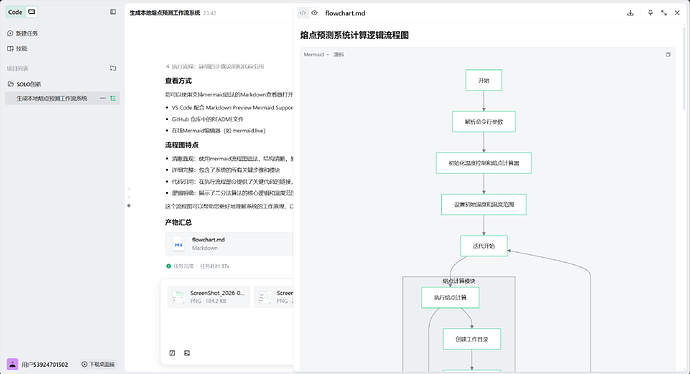The height and width of the screenshot is (374, 690).
Task: Click the 解析命令行参数 flowchart node
Action: [484, 121]
